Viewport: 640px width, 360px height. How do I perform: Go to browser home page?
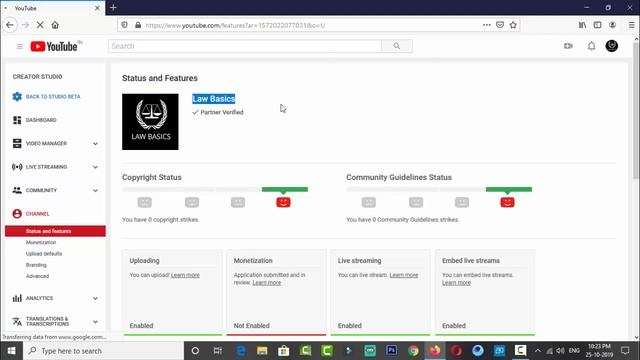point(55,25)
